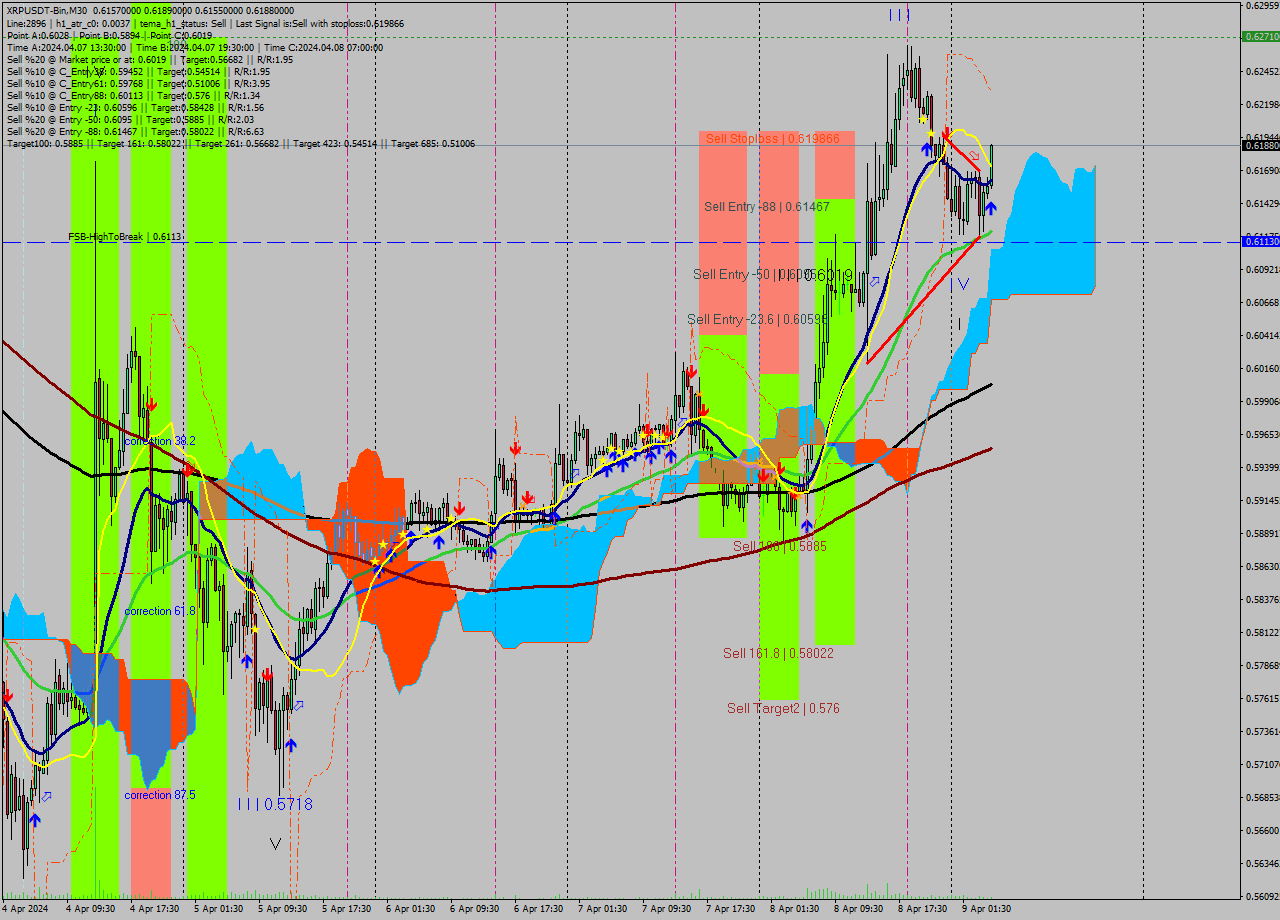Click the 'correction 87.5' label
The height and width of the screenshot is (920, 1280).
(x=160, y=795)
